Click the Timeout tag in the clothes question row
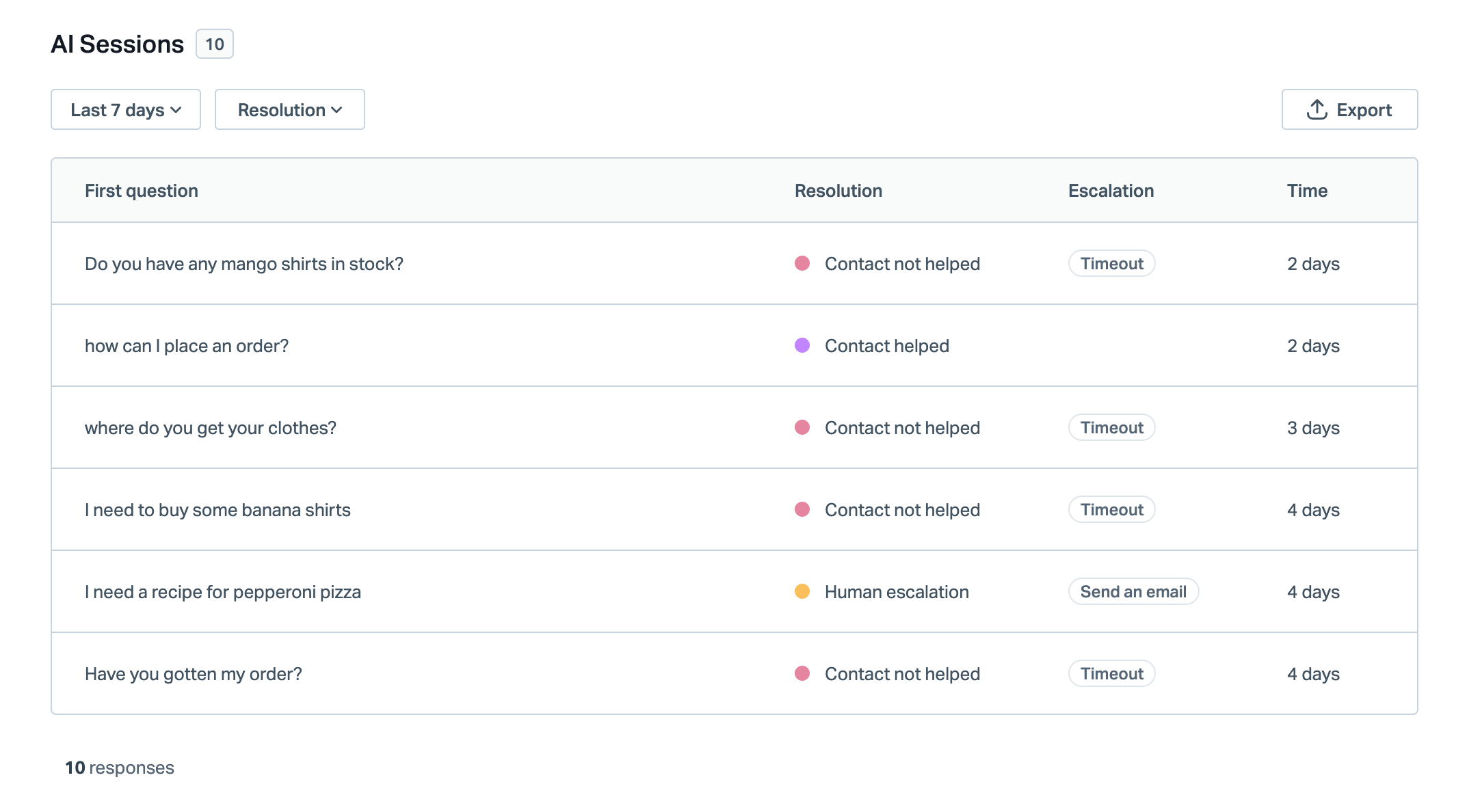The image size is (1480, 812). (1112, 427)
